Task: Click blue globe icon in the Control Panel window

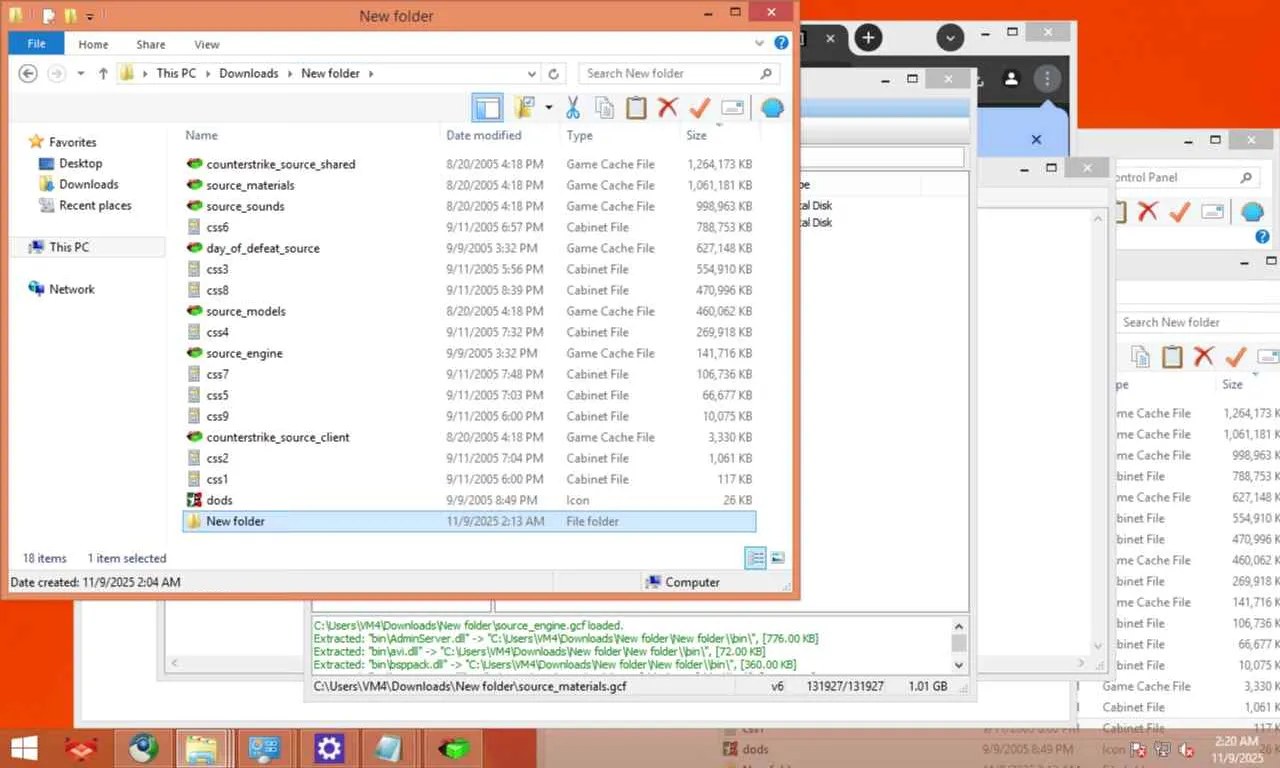Action: (1252, 211)
